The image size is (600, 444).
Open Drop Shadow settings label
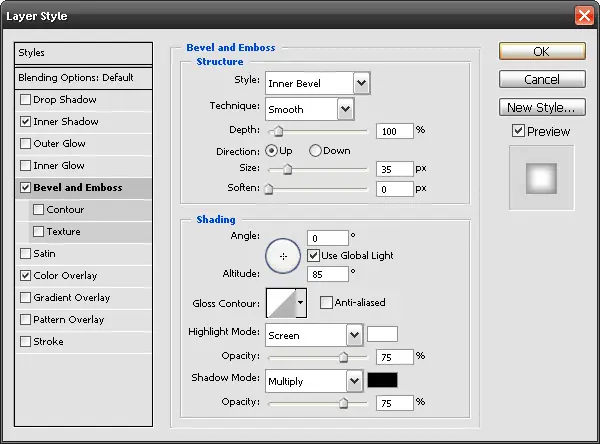point(65,100)
